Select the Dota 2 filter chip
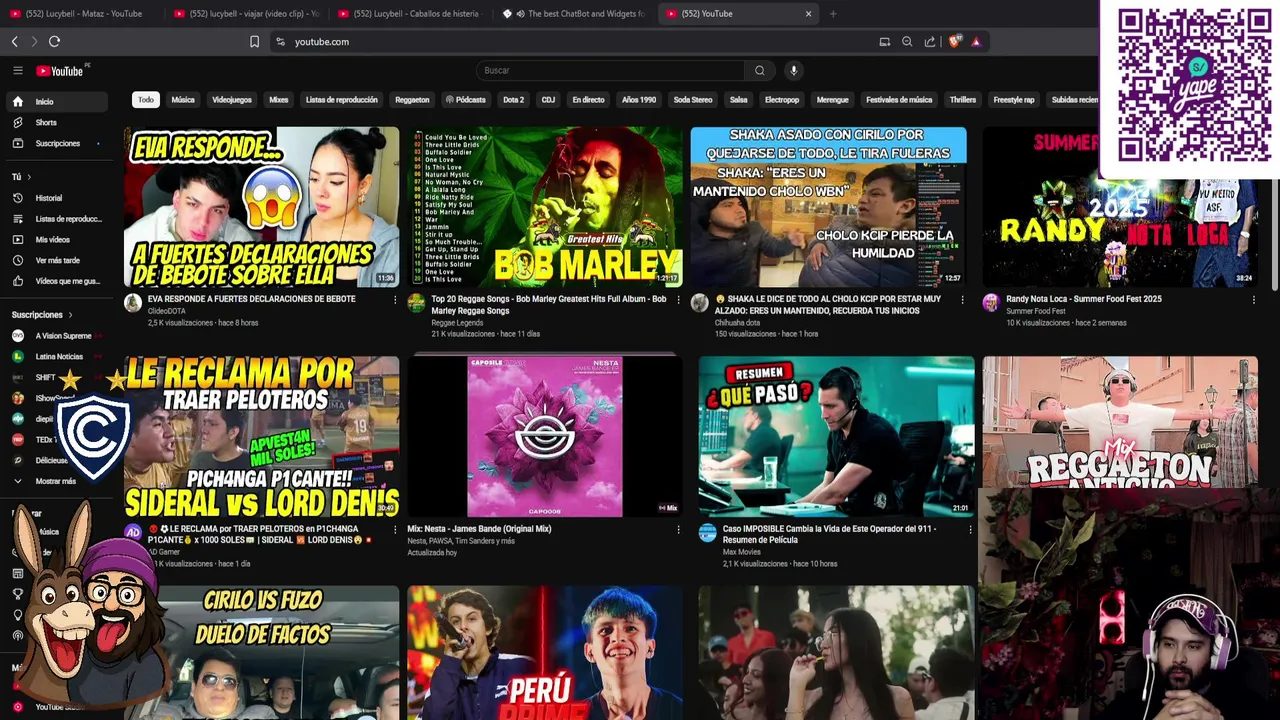 tap(514, 100)
